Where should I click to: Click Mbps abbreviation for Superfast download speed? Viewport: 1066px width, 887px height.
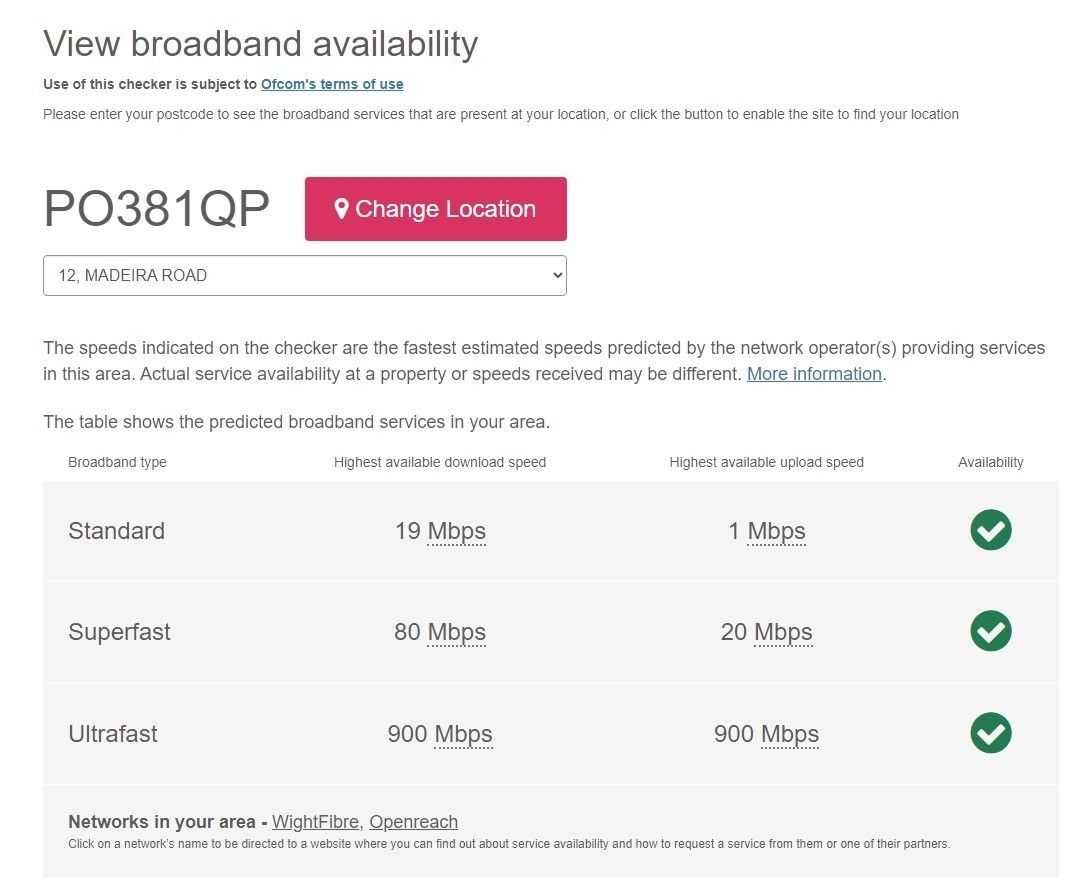click(456, 632)
